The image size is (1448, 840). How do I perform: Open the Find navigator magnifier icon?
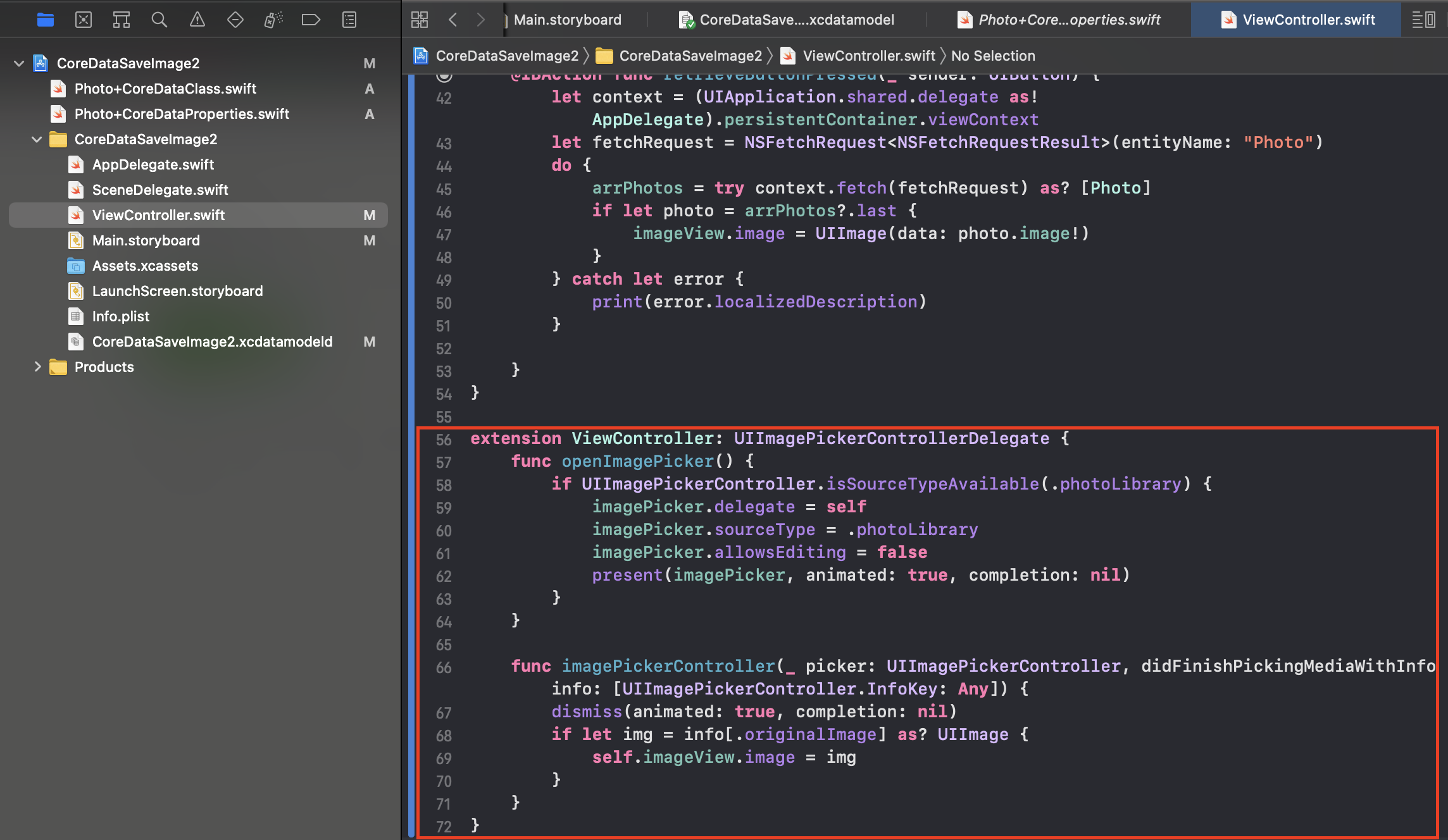(159, 20)
